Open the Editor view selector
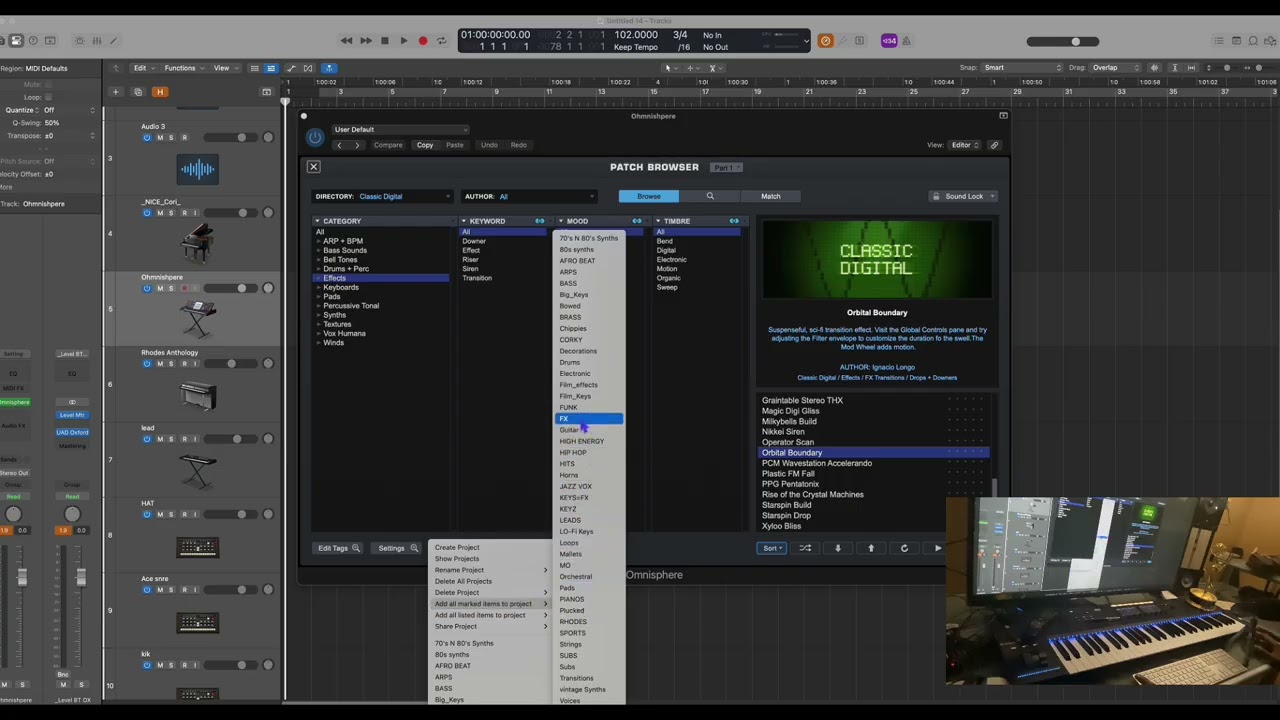The image size is (1280, 720). (964, 145)
